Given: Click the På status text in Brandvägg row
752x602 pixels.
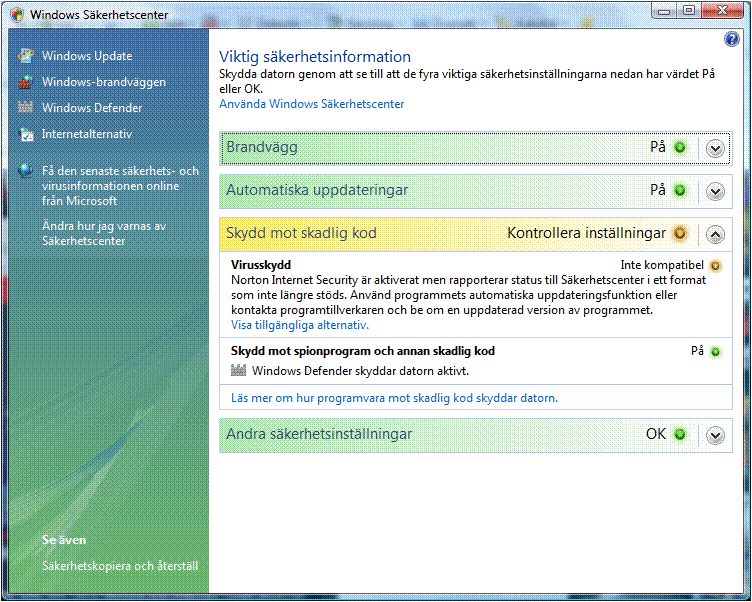Looking at the screenshot, I should coord(658,147).
